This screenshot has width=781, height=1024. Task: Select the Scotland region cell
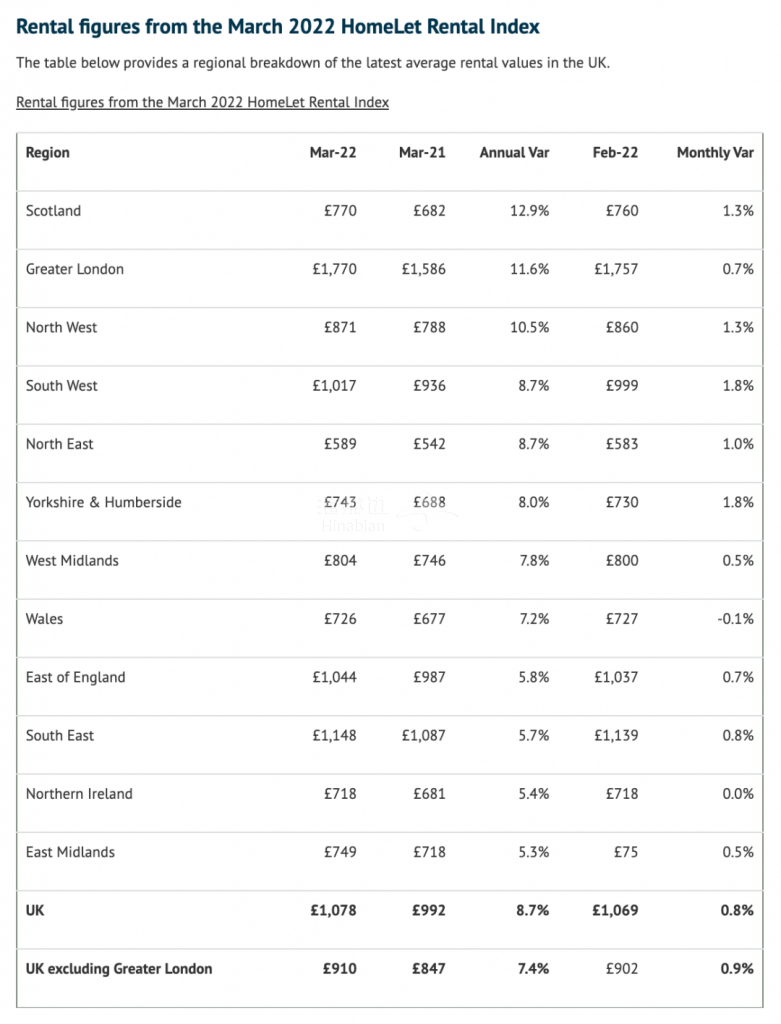tap(54, 211)
